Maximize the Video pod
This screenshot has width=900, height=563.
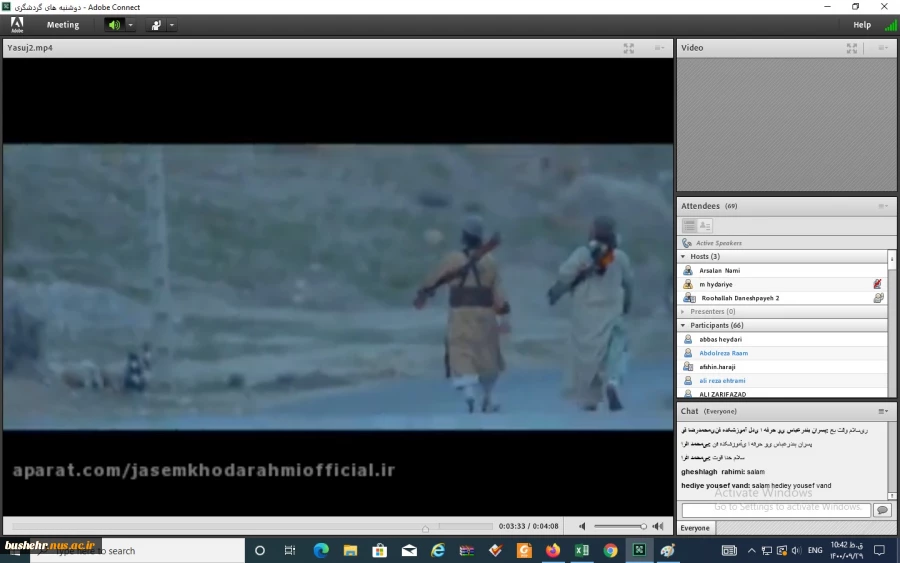tap(851, 48)
